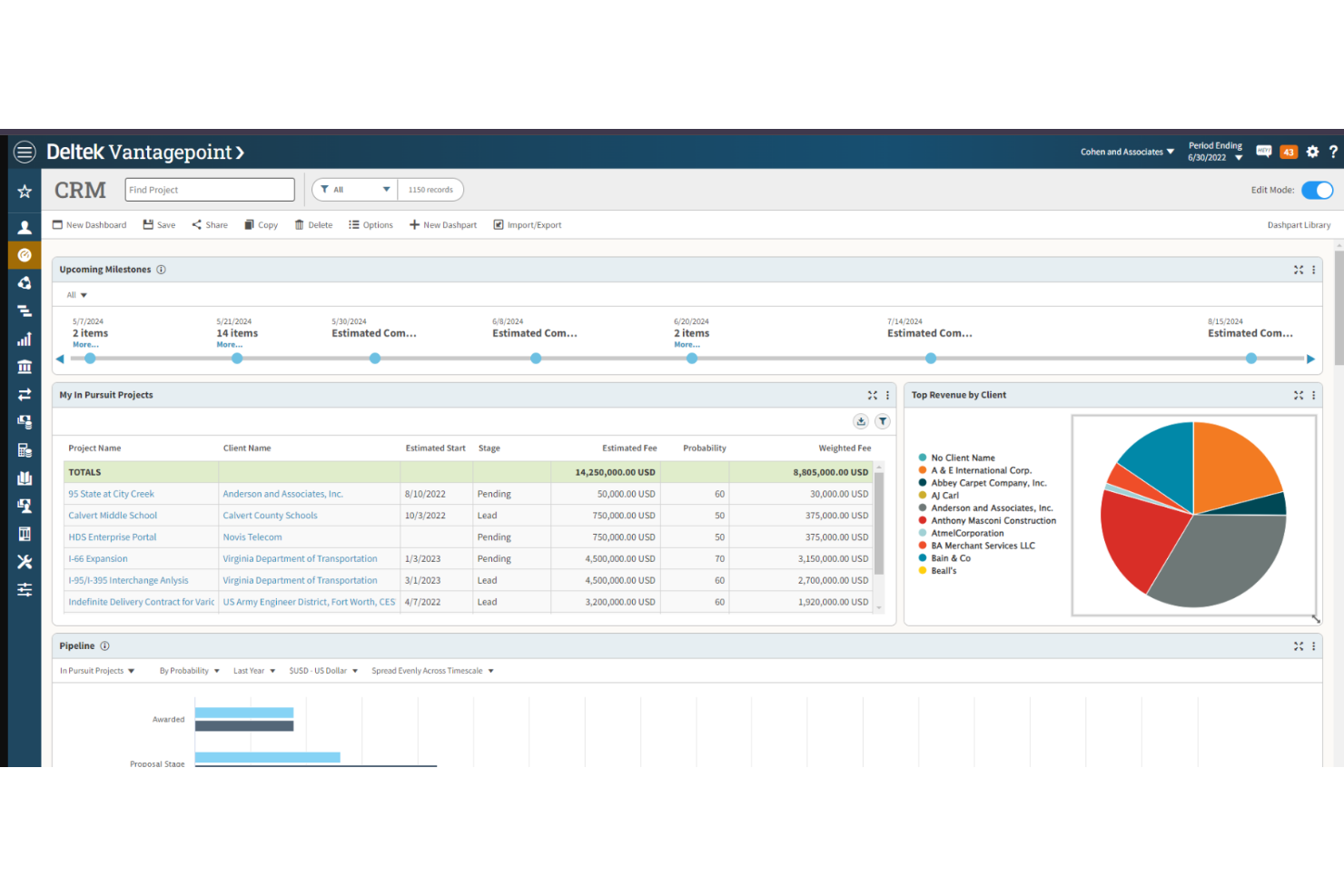Open the milestones All filter dropdown

tap(76, 295)
